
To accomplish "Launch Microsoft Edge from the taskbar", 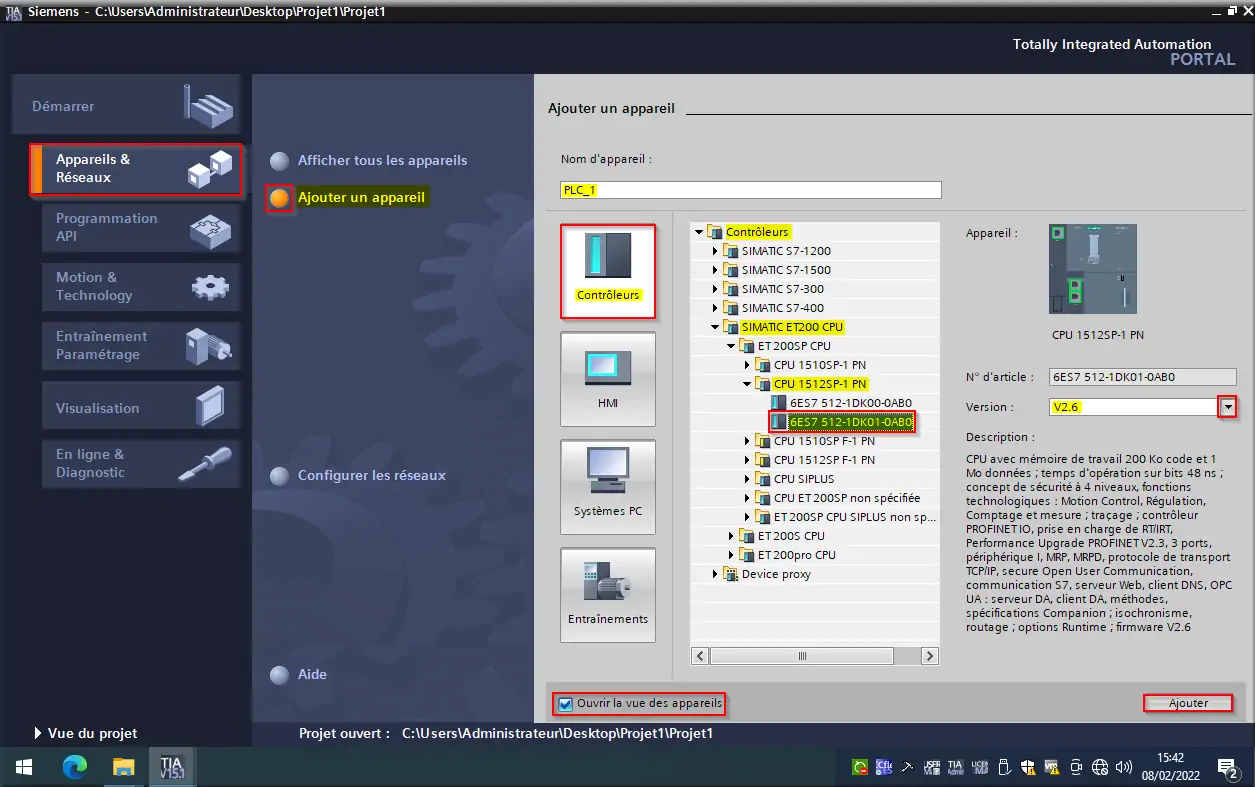I will point(75,767).
